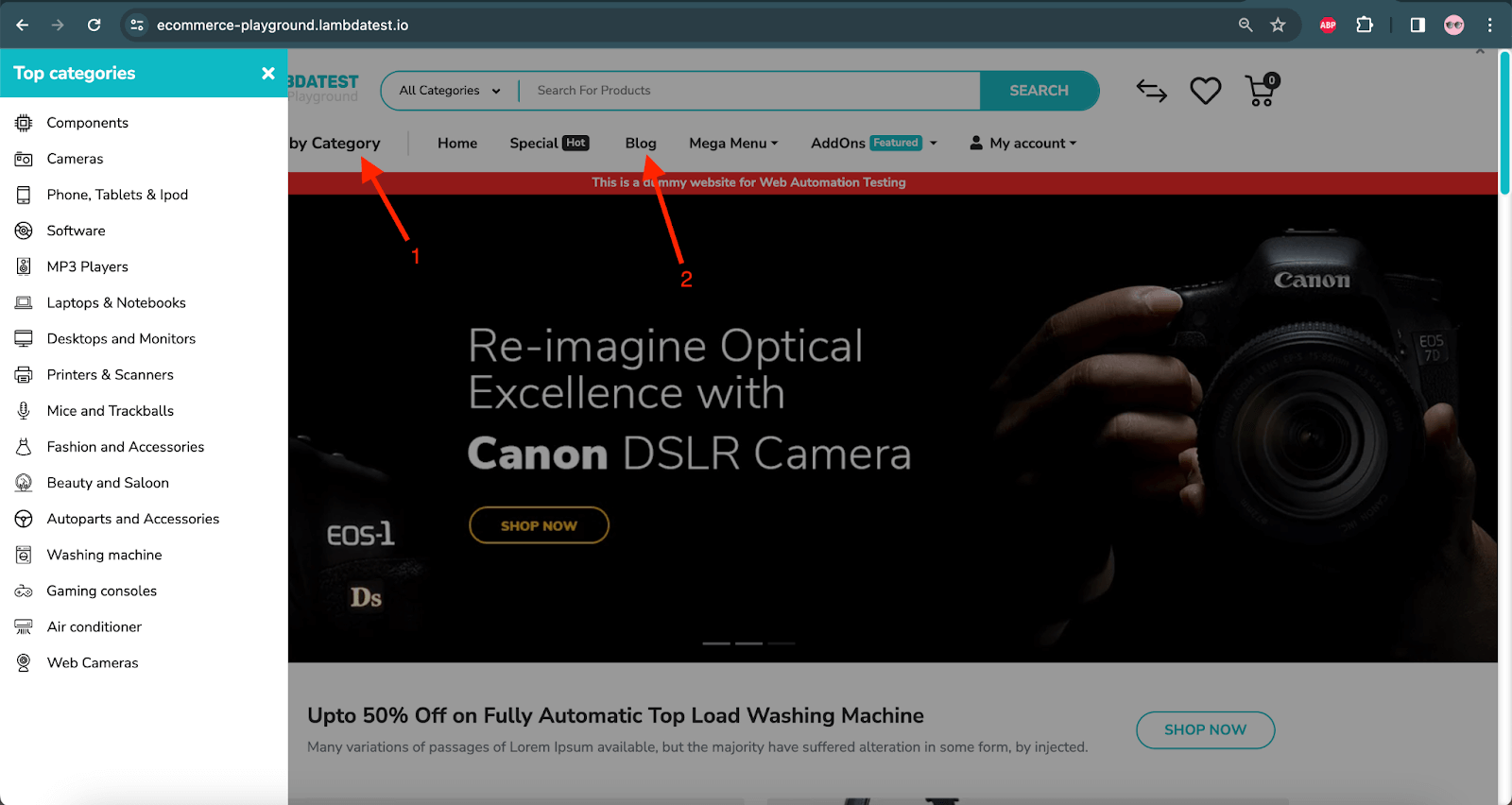
Task: Open the My account dropdown
Action: pyautogui.click(x=1023, y=144)
